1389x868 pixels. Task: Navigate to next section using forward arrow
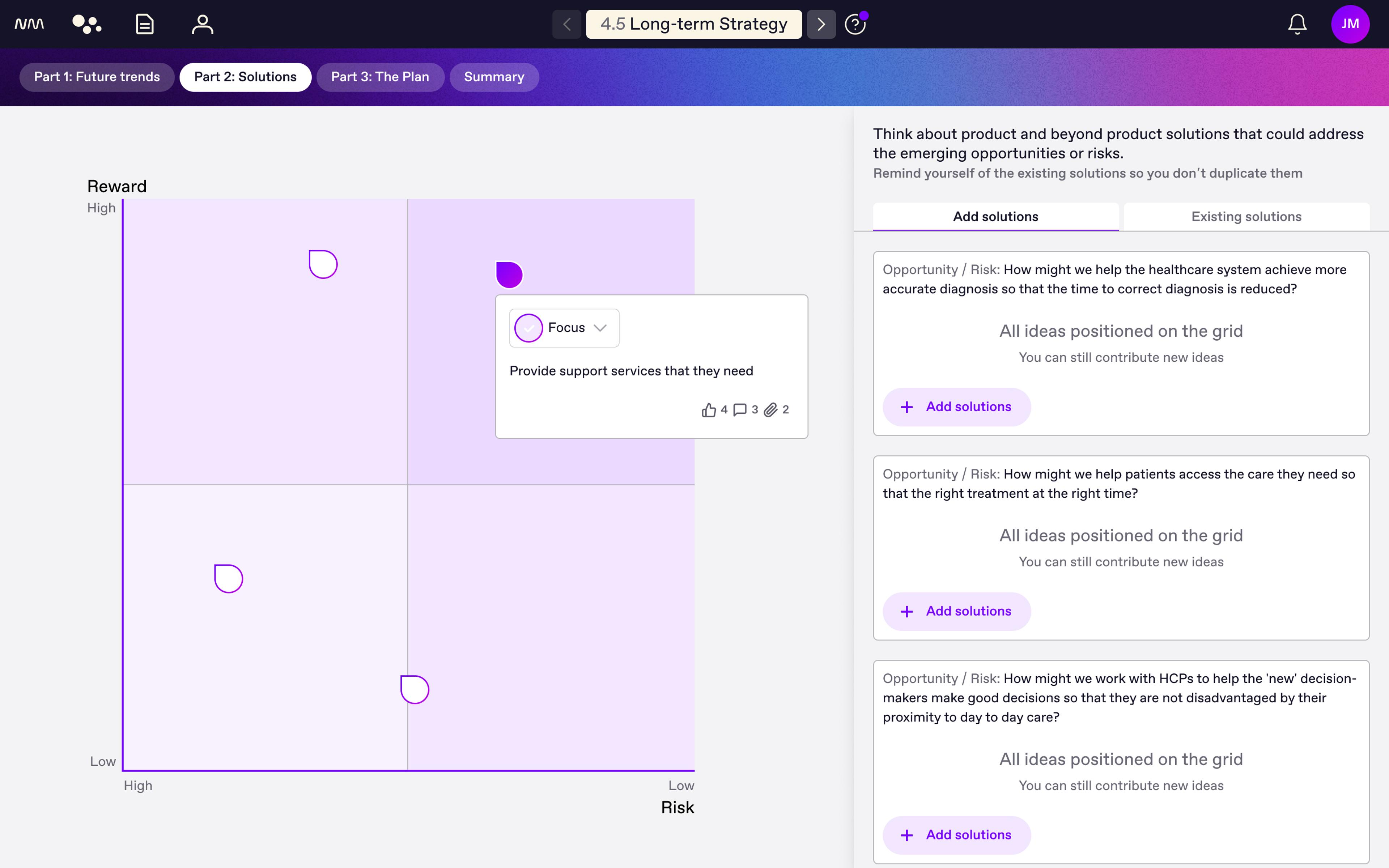pyautogui.click(x=821, y=24)
